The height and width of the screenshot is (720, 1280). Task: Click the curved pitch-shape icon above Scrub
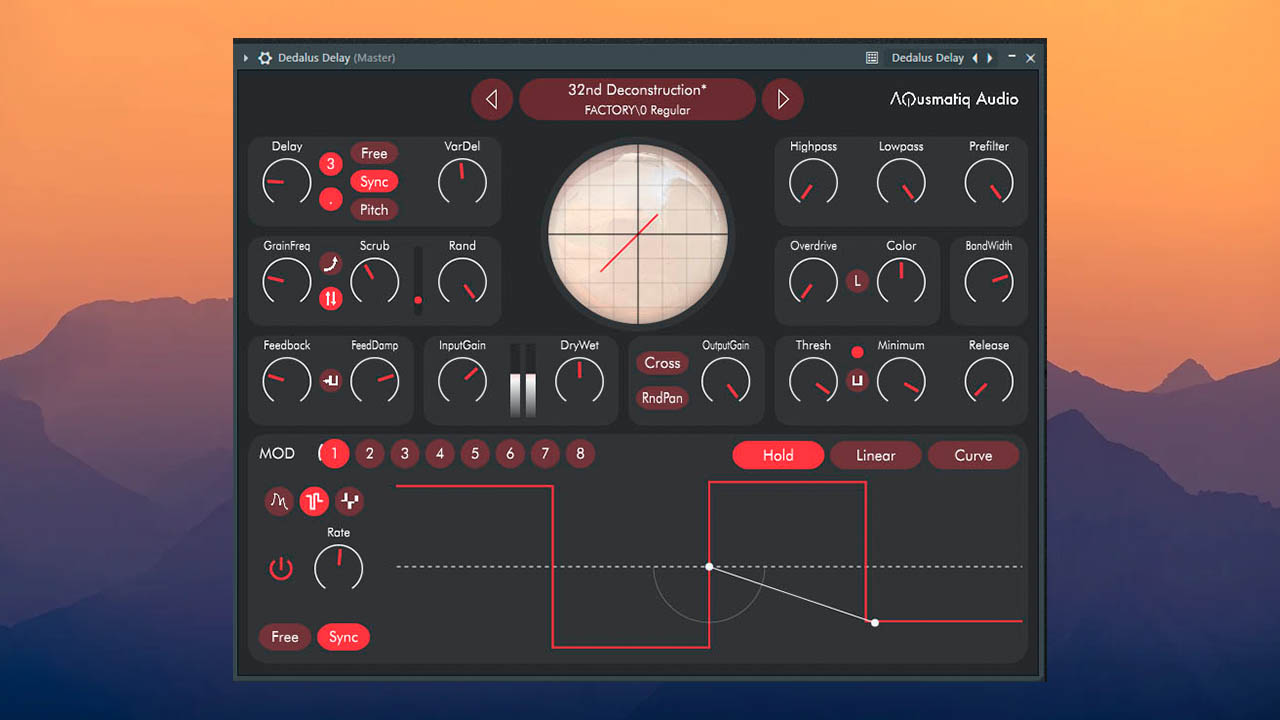click(x=330, y=263)
